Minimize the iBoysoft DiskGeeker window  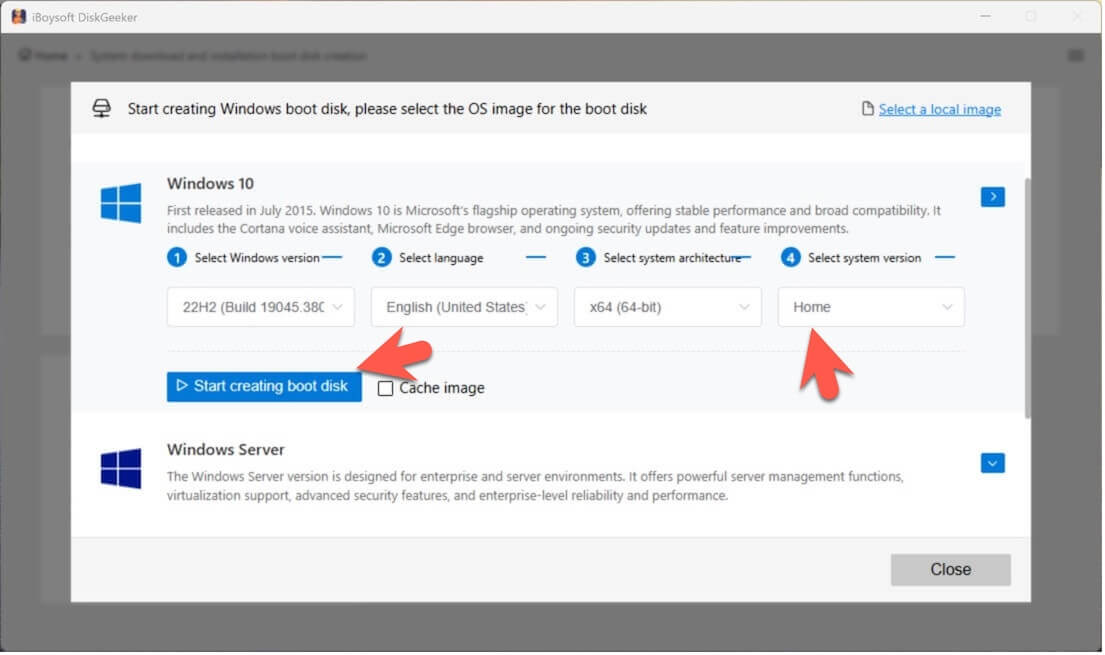pos(985,16)
